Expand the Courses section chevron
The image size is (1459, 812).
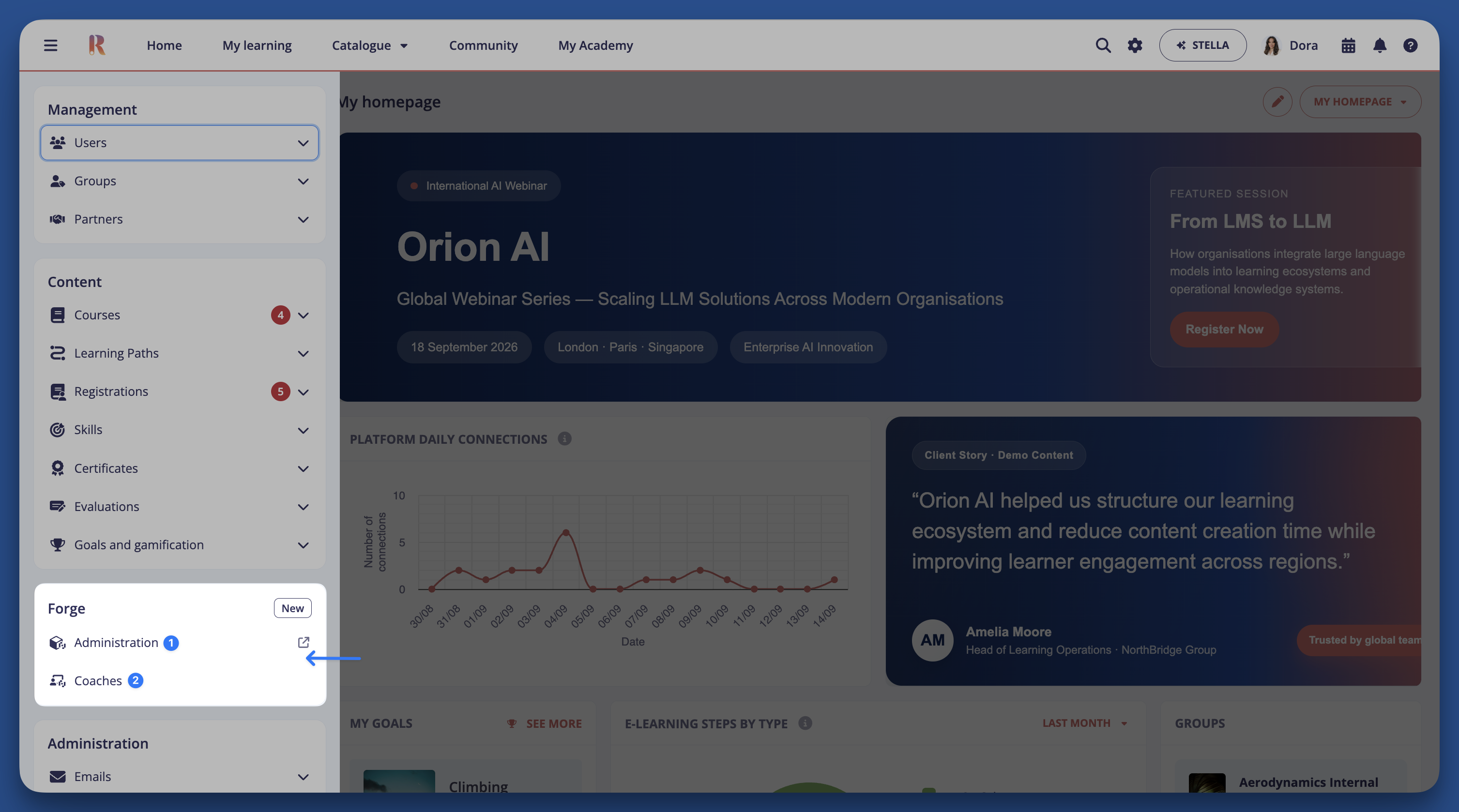tap(304, 316)
